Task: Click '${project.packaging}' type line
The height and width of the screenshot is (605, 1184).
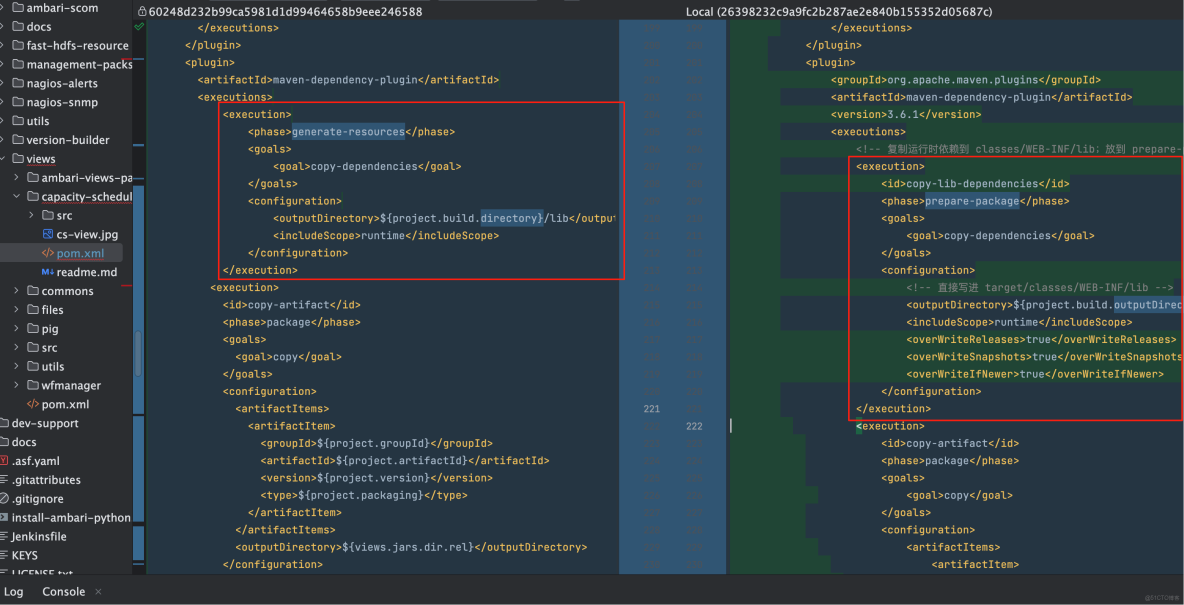Action: tap(364, 495)
